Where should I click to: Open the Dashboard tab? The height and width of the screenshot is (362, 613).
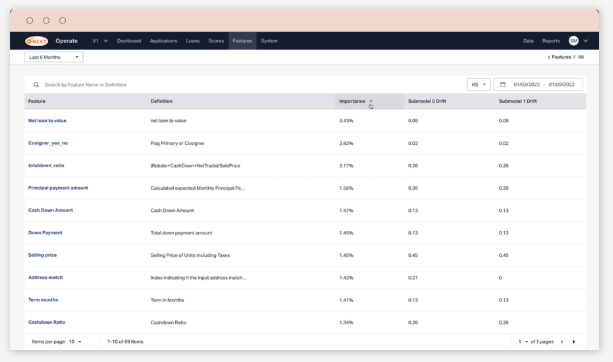129,41
